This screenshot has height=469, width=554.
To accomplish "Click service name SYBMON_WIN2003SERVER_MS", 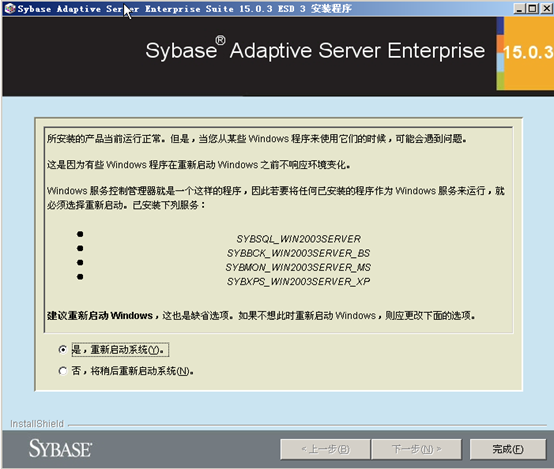I will coord(299,268).
